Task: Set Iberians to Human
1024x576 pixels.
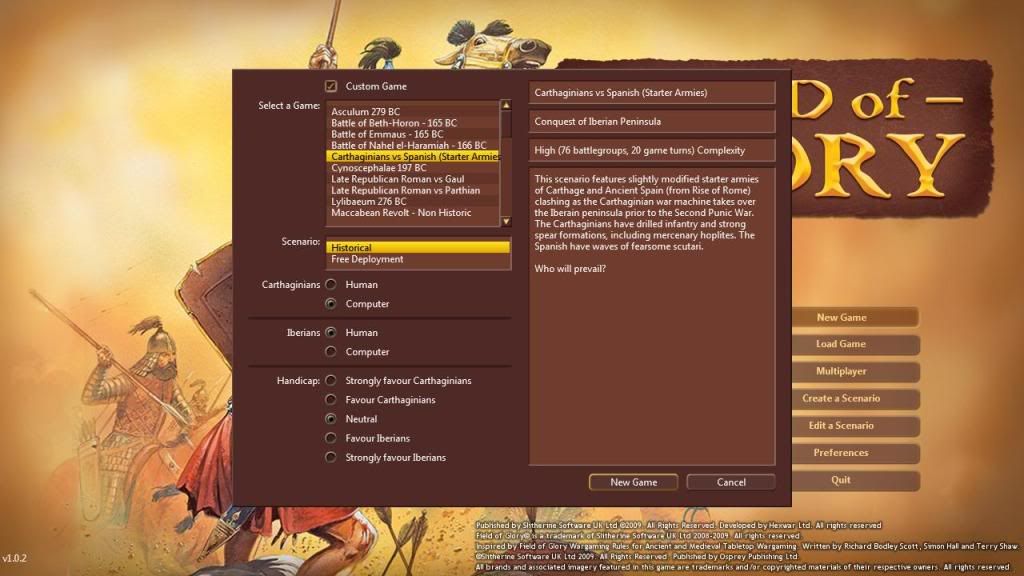Action: (331, 332)
